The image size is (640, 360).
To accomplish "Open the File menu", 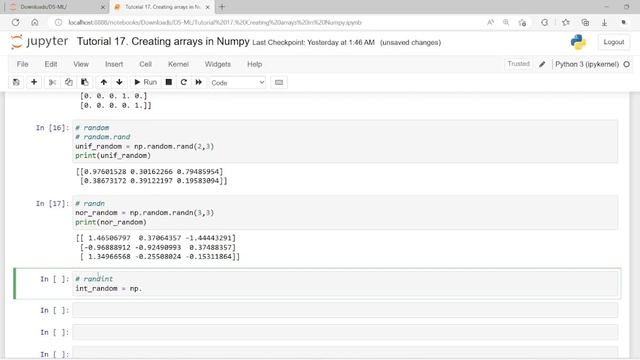I will [x=22, y=64].
